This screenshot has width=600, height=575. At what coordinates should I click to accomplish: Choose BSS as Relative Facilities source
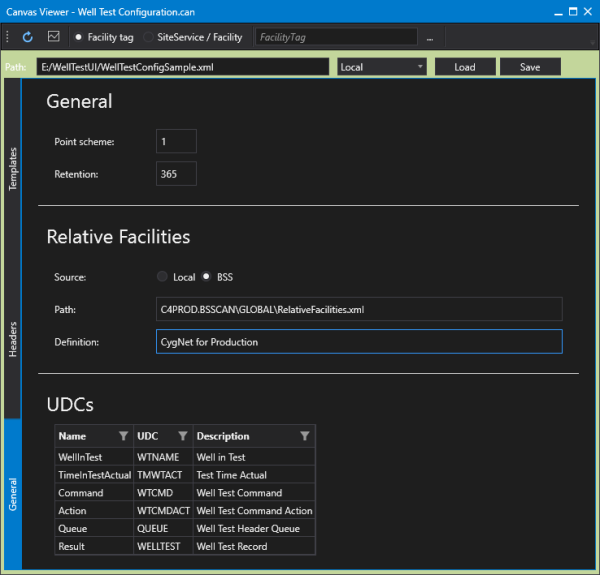point(206,276)
